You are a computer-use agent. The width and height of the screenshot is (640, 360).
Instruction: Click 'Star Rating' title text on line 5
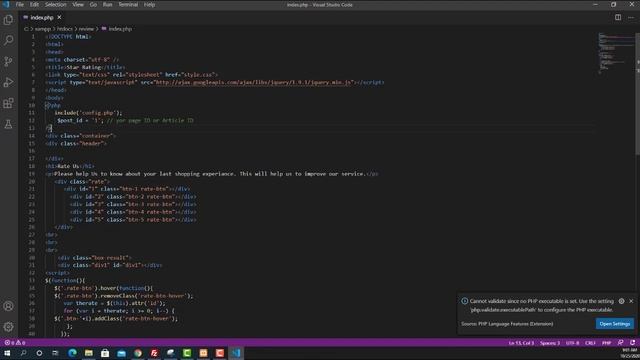tap(84, 67)
